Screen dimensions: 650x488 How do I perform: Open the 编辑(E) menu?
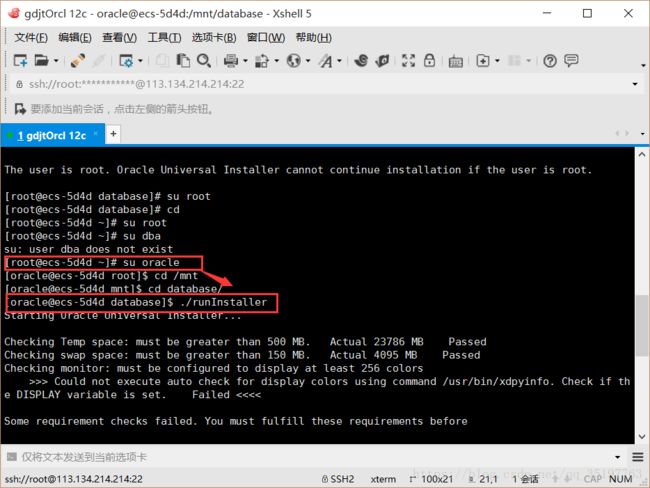tap(75, 38)
